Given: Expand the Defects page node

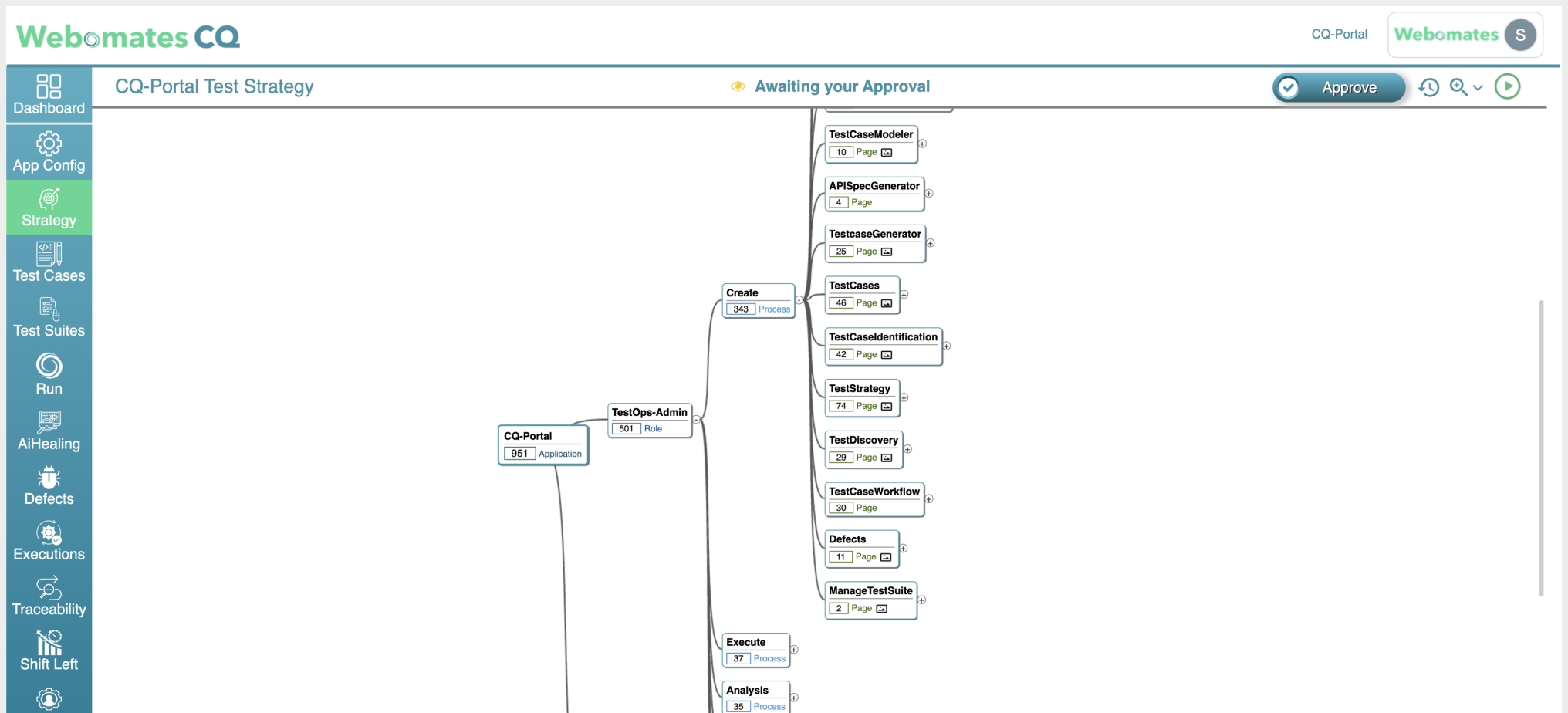Looking at the screenshot, I should coord(904,549).
